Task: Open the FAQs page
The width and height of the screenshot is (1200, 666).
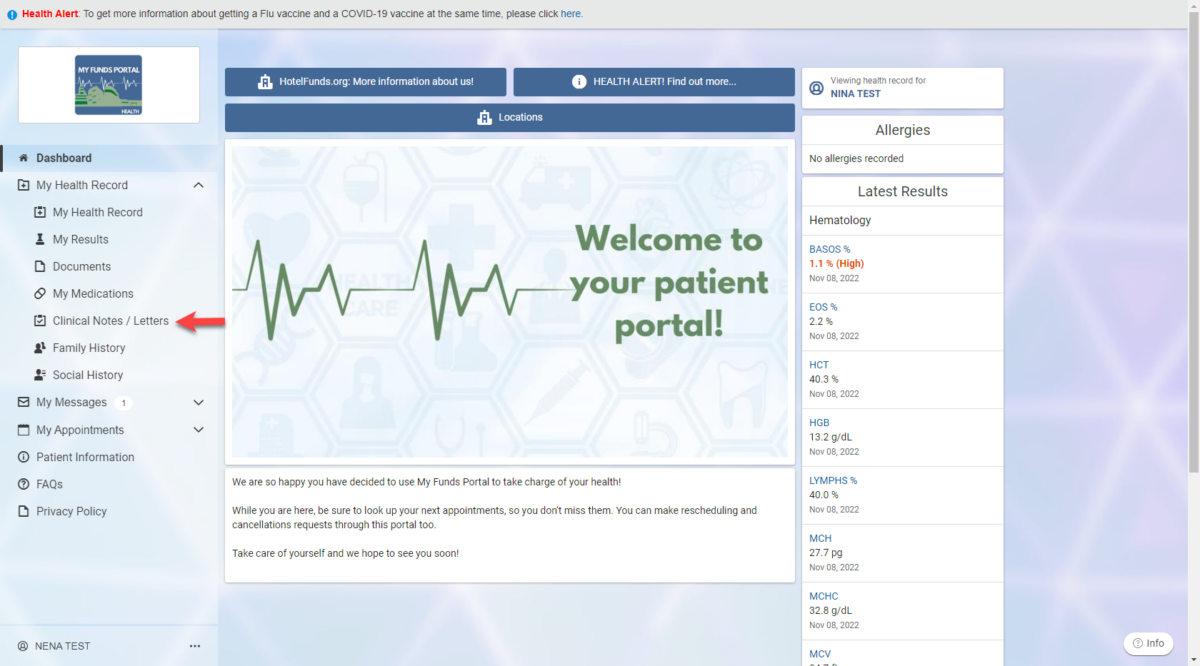Action: tap(50, 484)
